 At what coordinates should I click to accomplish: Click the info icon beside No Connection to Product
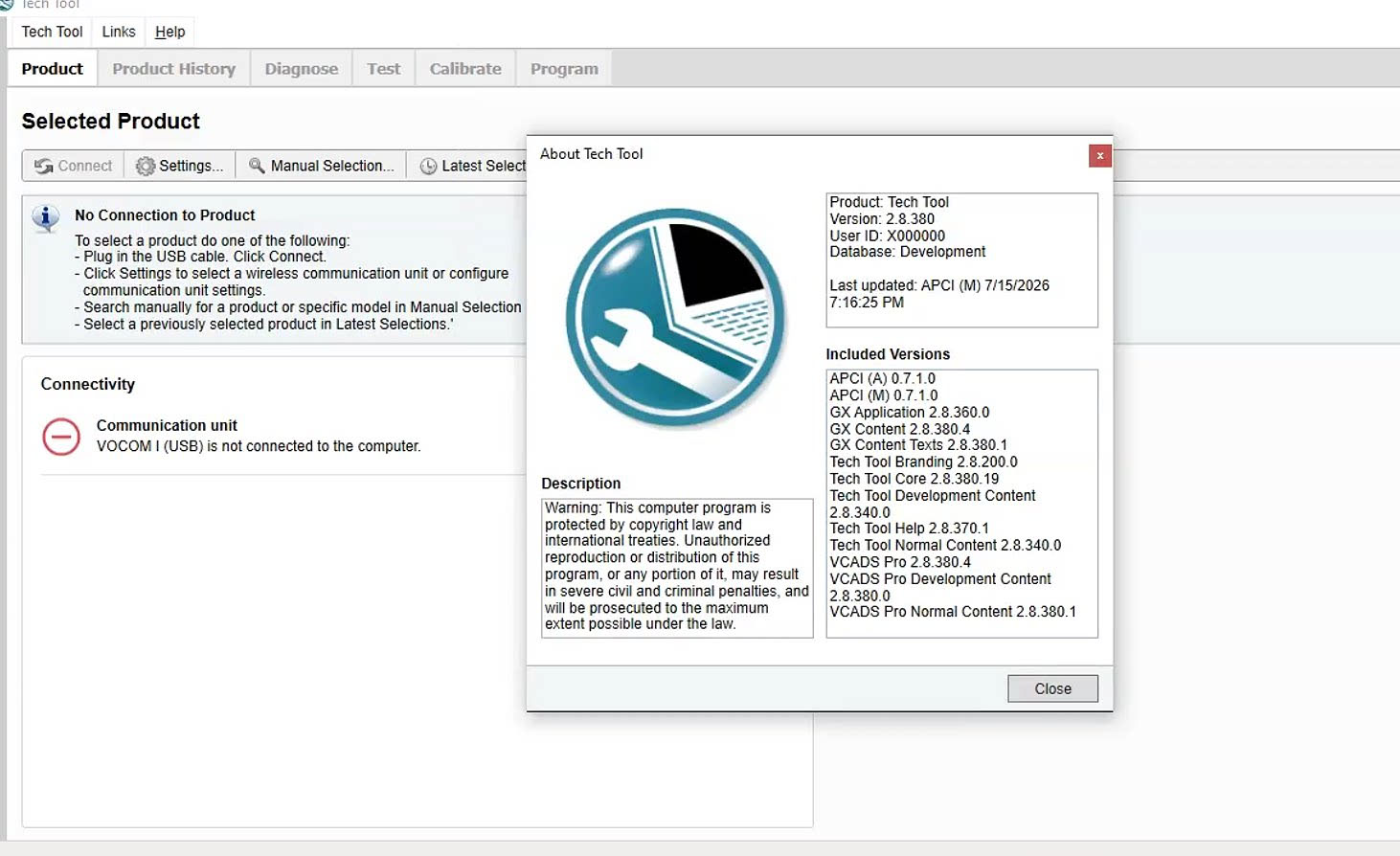pyautogui.click(x=45, y=218)
